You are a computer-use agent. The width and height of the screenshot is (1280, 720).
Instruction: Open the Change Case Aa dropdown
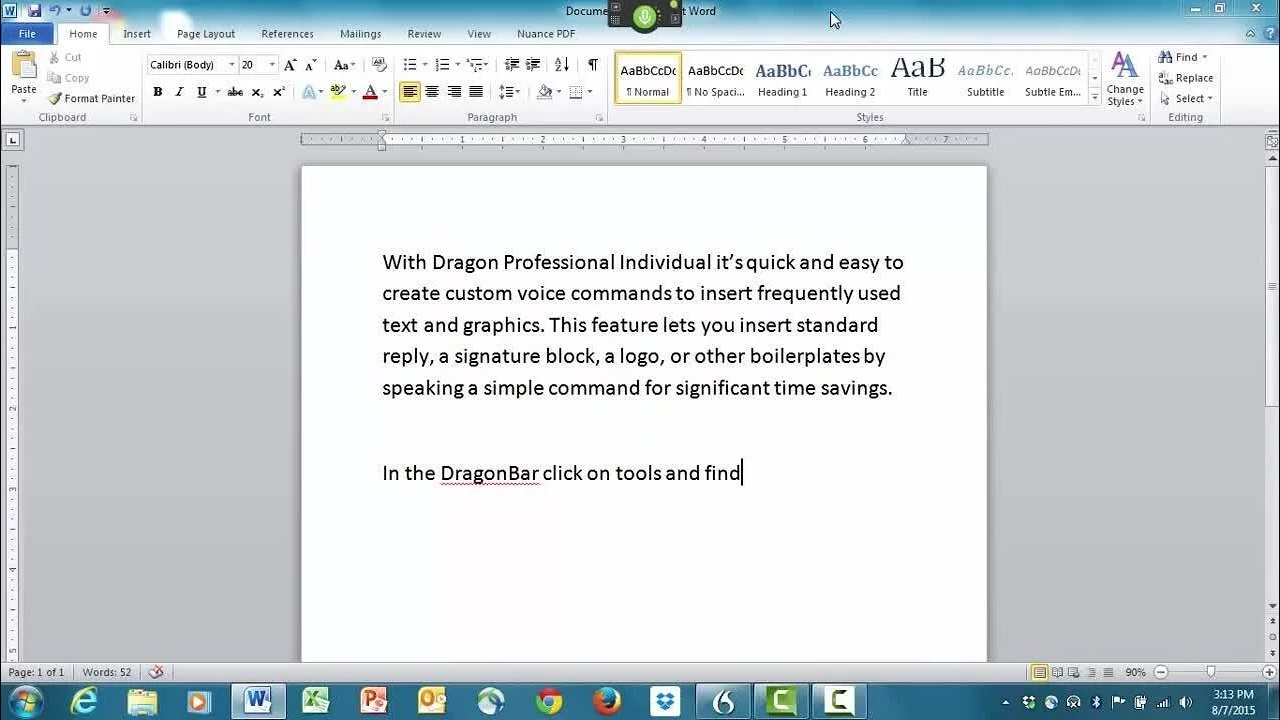[344, 65]
